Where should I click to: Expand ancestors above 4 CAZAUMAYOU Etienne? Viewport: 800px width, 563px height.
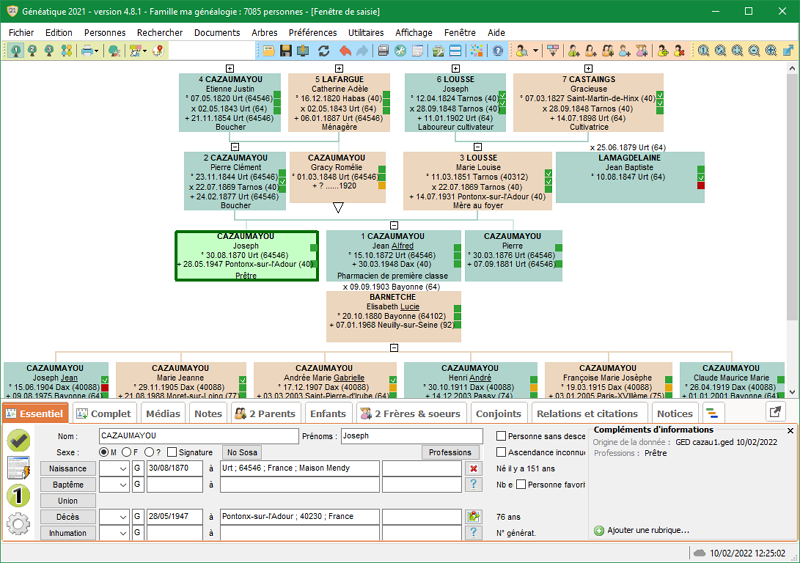point(230,68)
